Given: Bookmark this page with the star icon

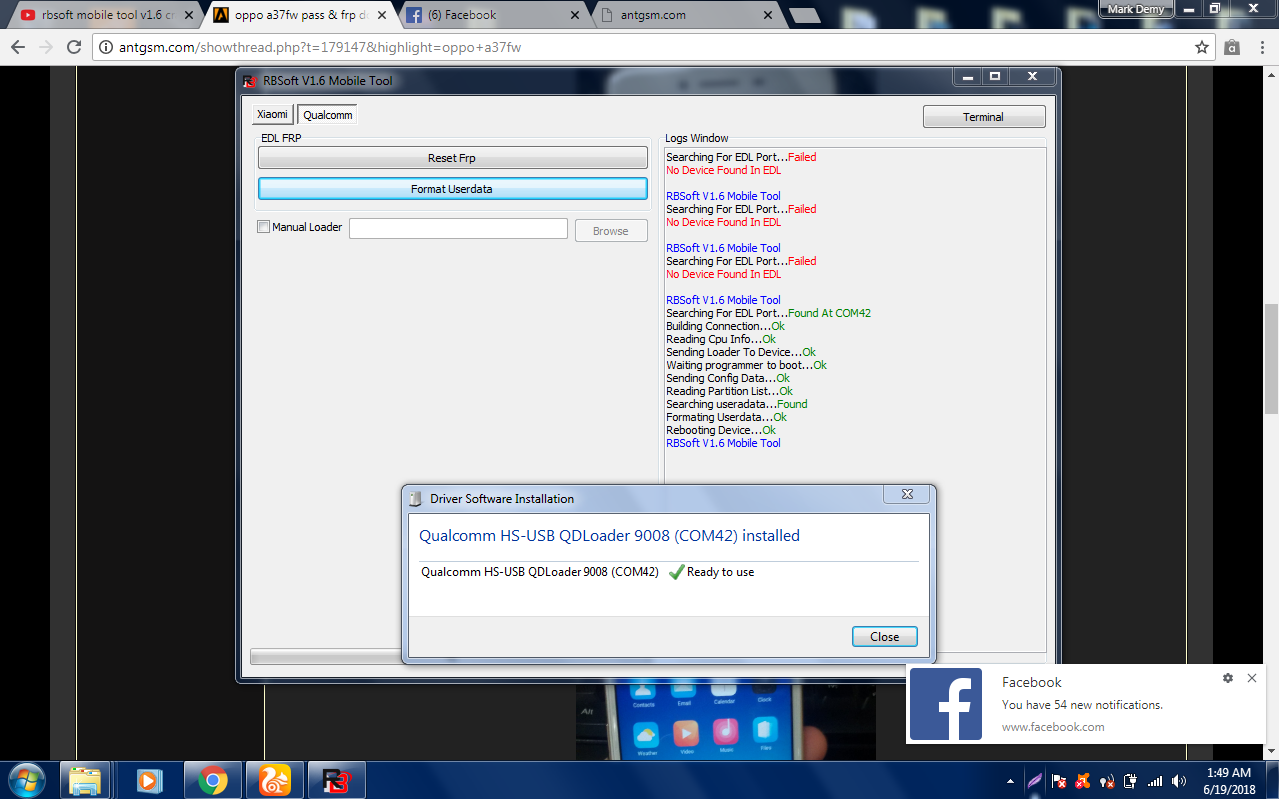Looking at the screenshot, I should click(x=1202, y=47).
